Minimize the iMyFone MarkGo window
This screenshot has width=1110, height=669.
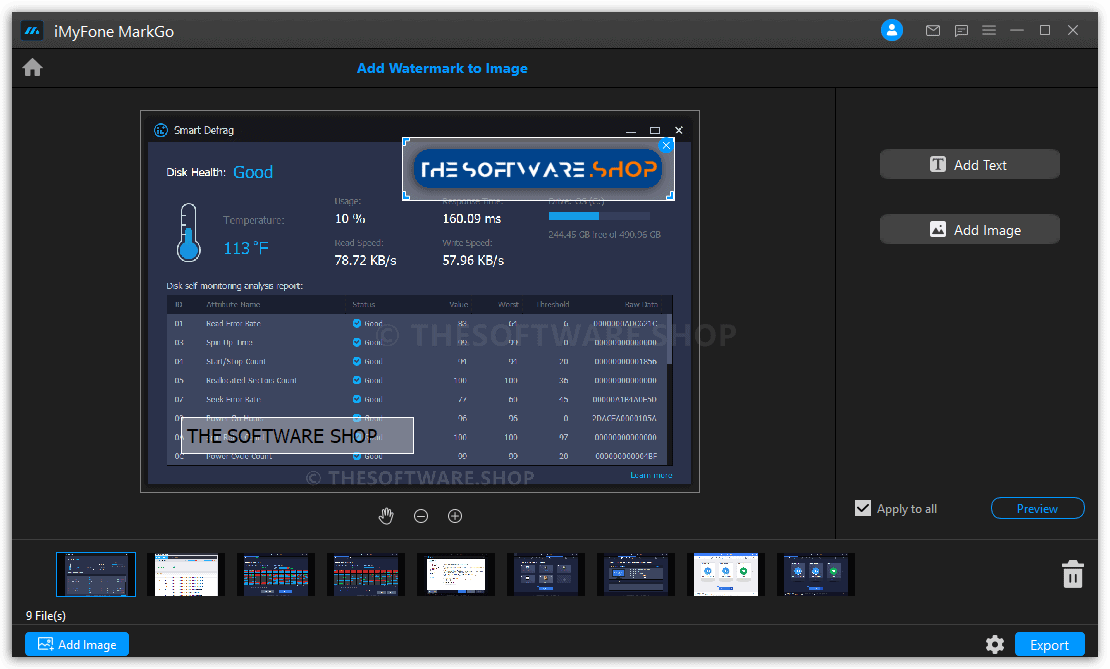(1017, 30)
